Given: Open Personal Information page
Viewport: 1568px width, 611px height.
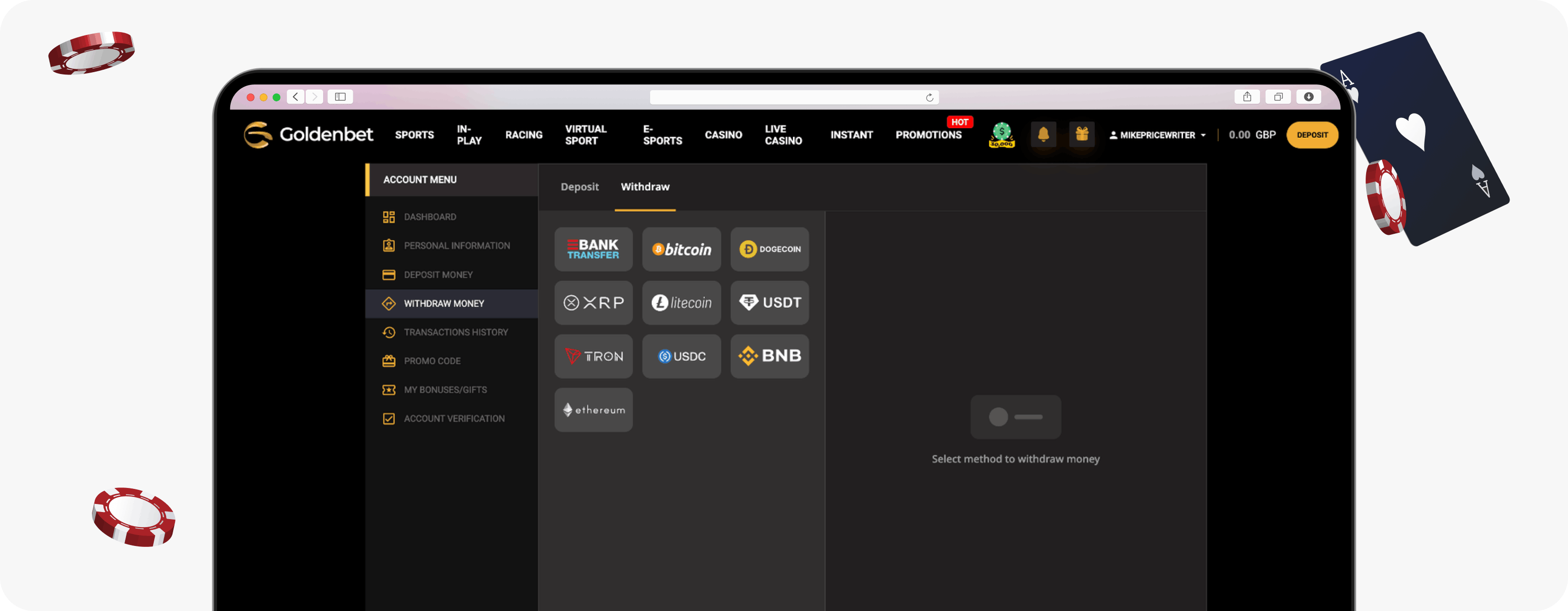Looking at the screenshot, I should (x=451, y=245).
